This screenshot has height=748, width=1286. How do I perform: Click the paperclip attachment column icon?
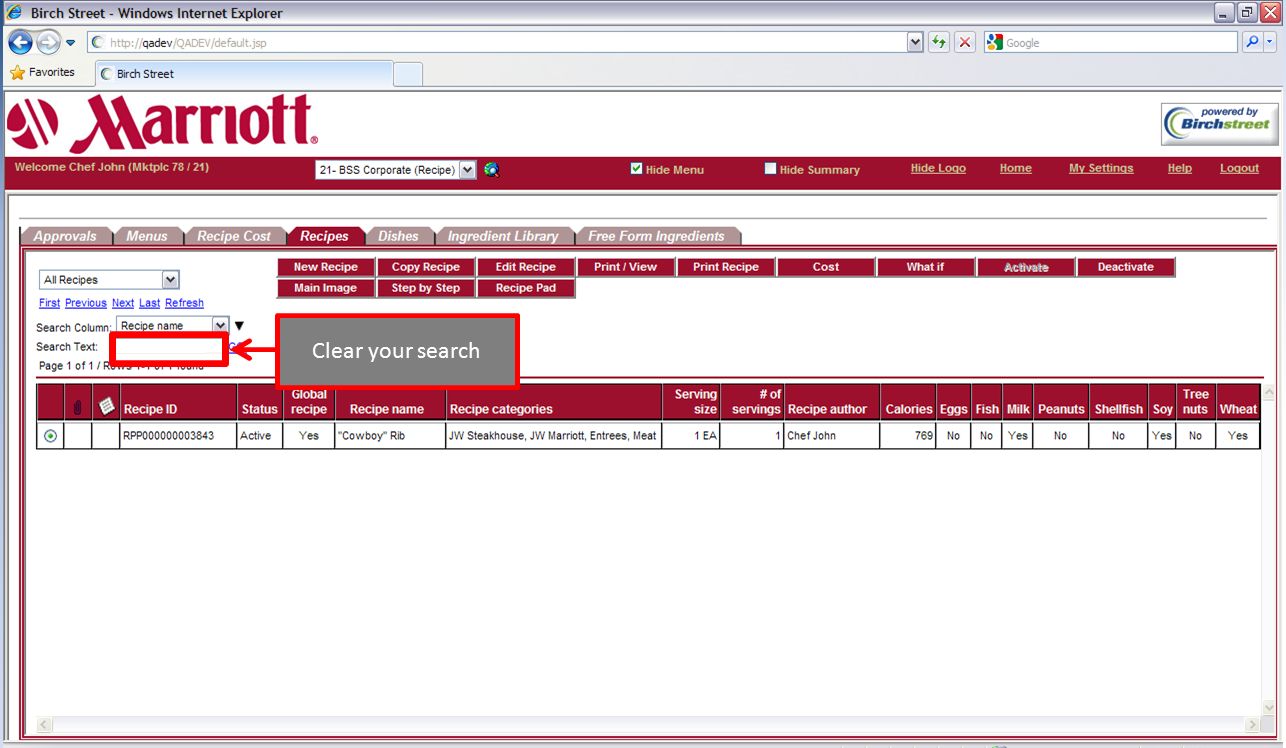point(78,408)
